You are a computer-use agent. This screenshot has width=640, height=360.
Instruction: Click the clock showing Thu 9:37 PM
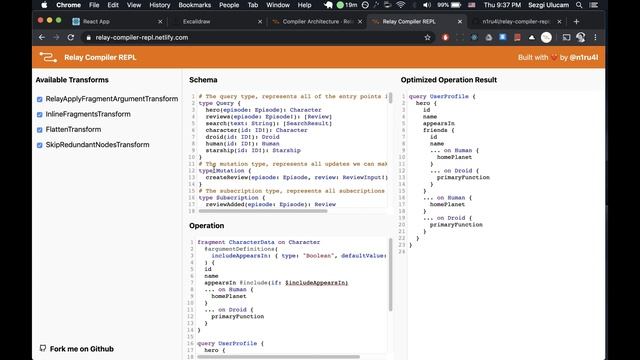point(502,5)
